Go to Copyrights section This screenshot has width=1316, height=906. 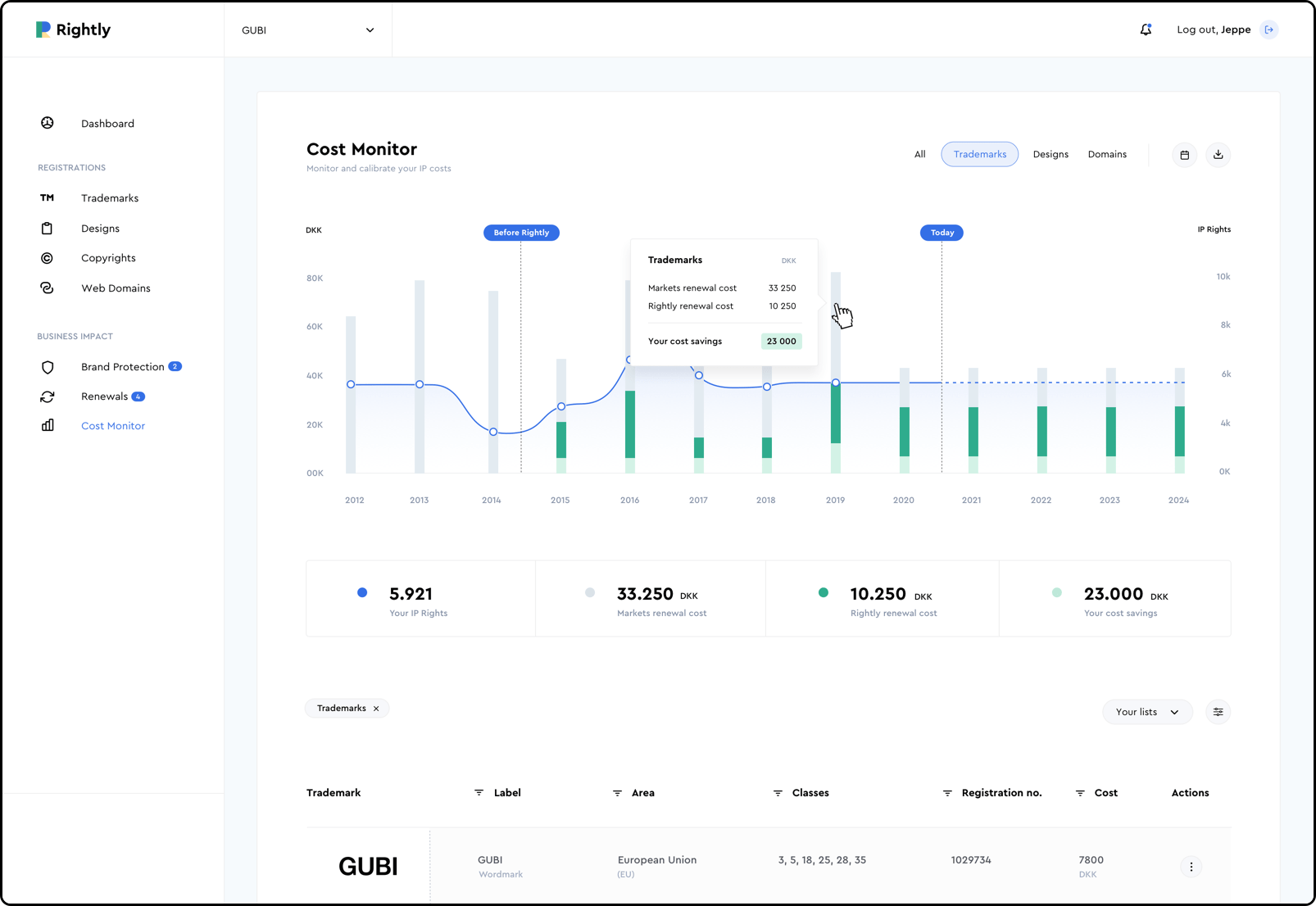[108, 258]
